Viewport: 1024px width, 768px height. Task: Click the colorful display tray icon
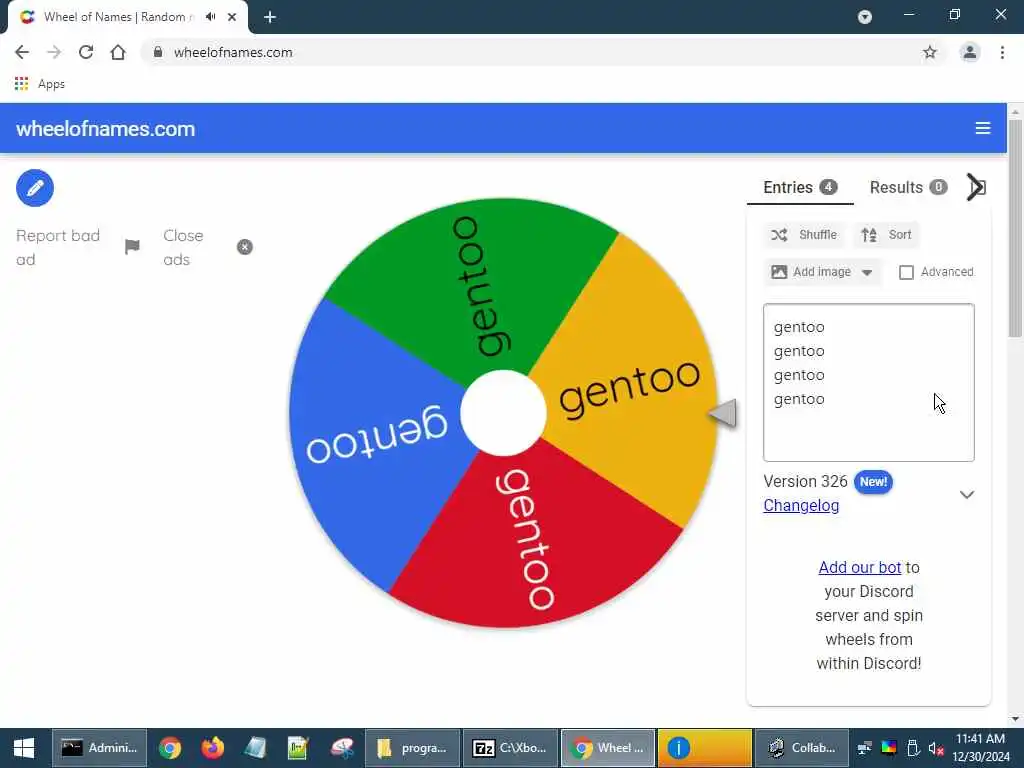click(889, 748)
